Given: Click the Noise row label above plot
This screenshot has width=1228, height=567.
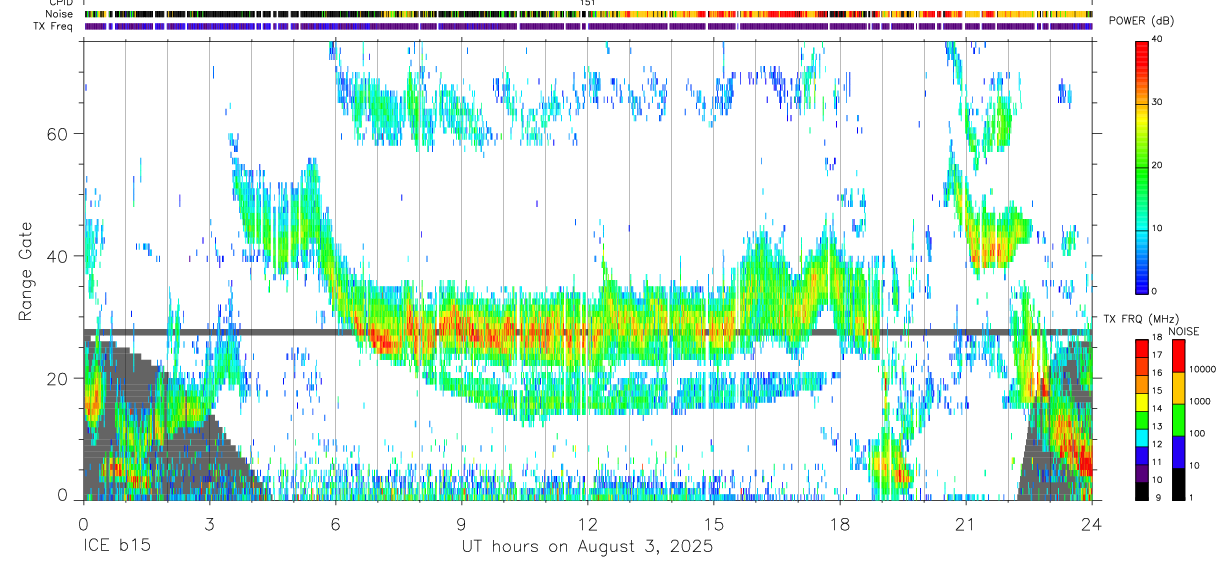Looking at the screenshot, I should [x=61, y=14].
